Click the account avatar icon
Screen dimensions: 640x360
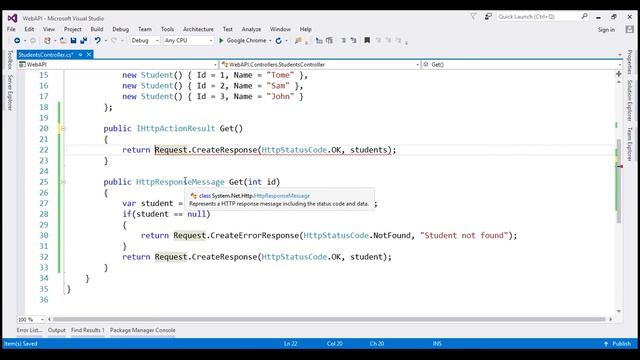[630, 29]
